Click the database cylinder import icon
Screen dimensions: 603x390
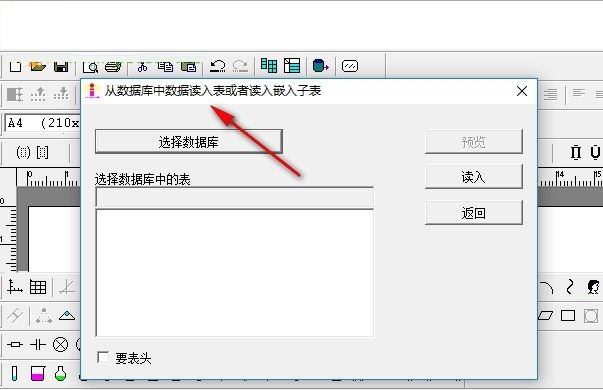click(320, 66)
